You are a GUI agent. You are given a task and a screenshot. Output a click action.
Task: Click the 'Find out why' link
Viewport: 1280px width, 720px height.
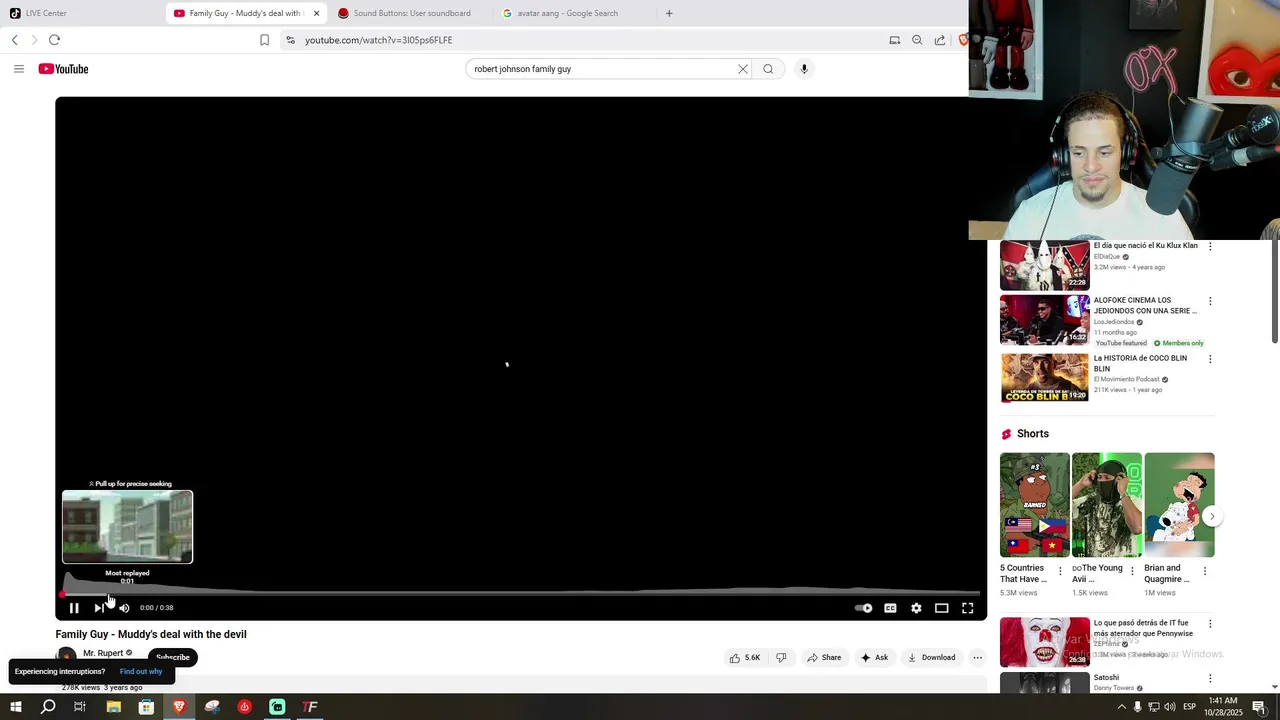pos(141,672)
